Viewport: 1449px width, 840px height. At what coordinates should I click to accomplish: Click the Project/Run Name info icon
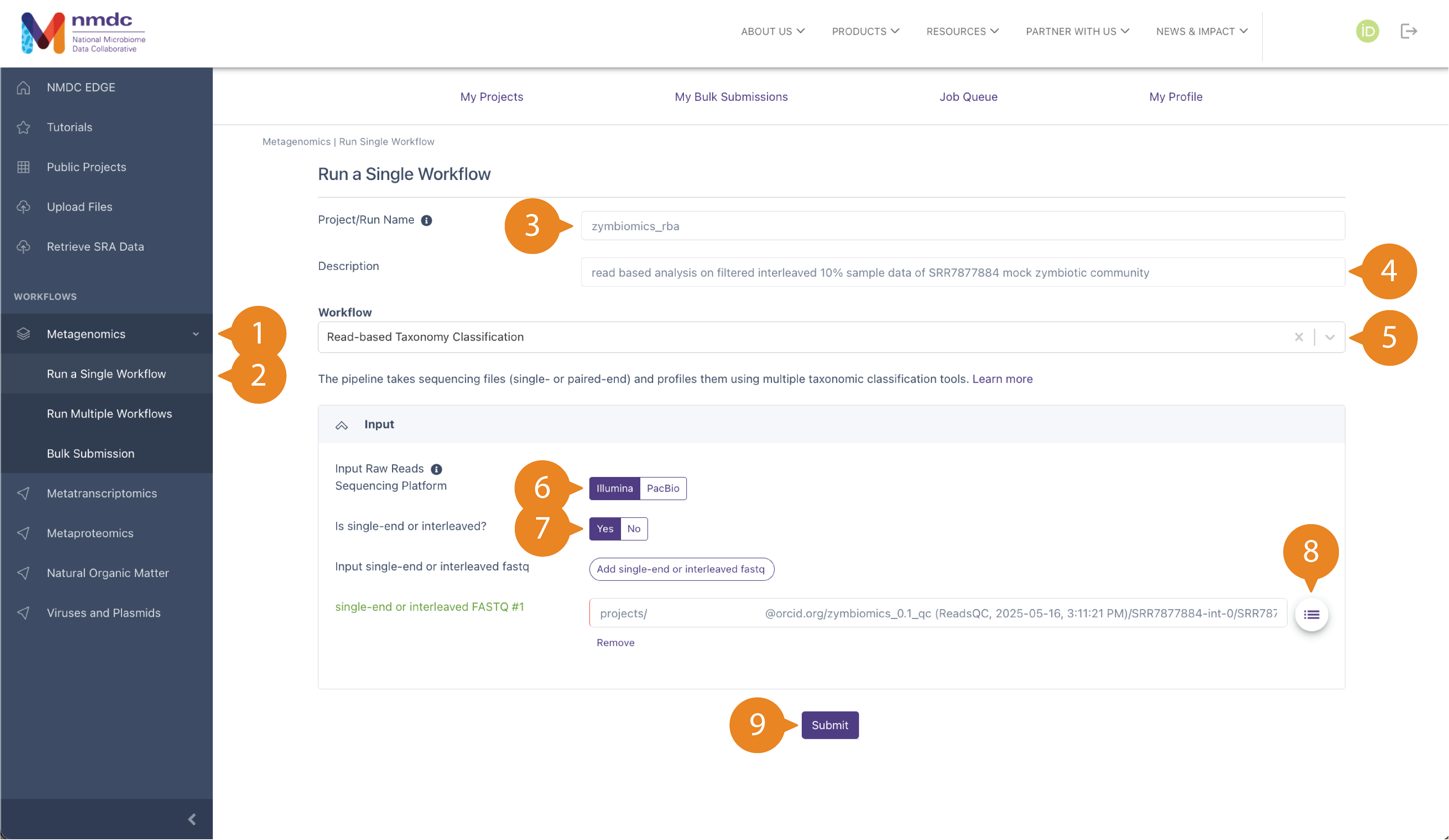(426, 220)
